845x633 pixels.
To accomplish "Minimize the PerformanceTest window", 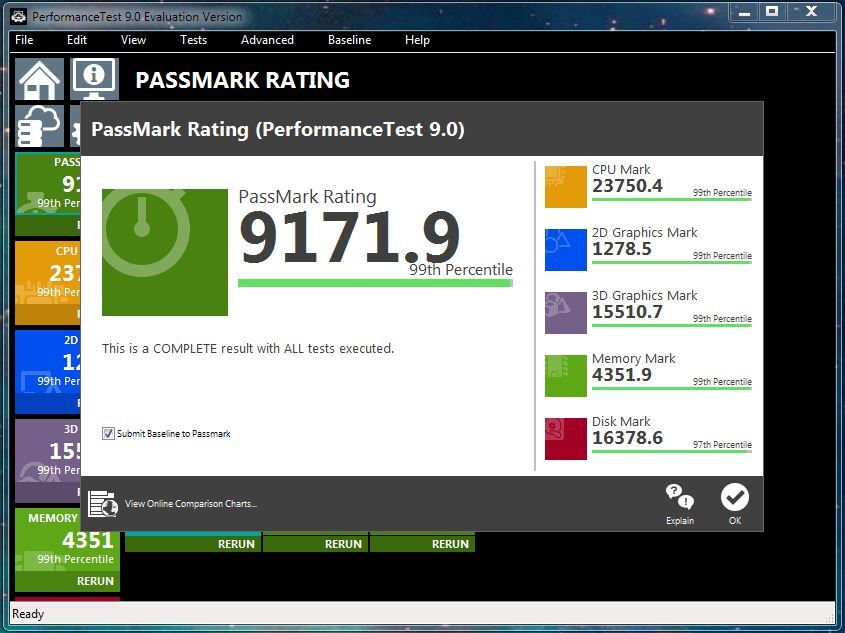I will 744,12.
